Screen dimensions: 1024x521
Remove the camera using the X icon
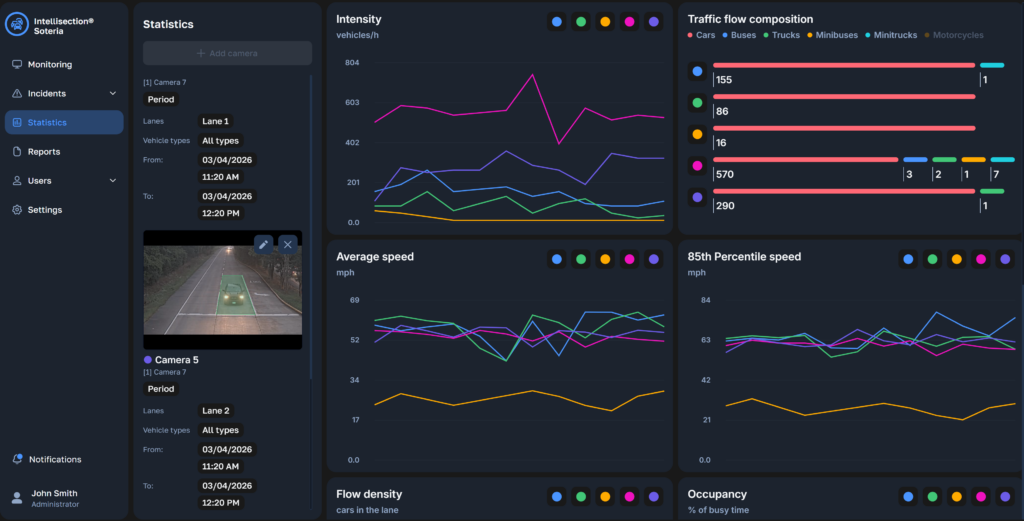tap(288, 244)
